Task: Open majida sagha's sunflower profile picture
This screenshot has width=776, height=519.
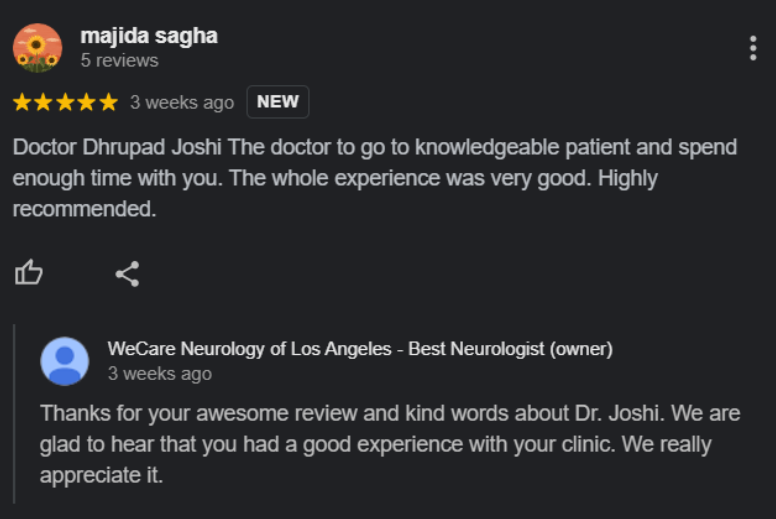Action: point(37,48)
